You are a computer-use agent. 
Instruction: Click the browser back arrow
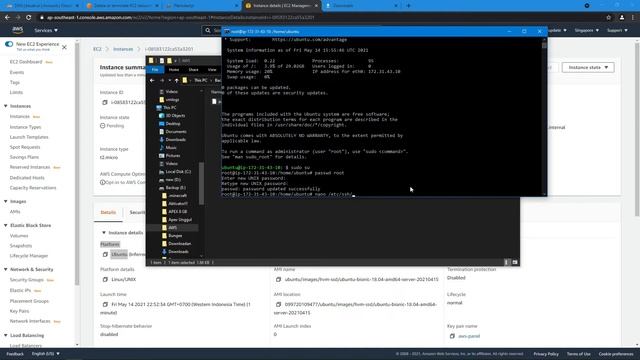(x=7, y=18)
